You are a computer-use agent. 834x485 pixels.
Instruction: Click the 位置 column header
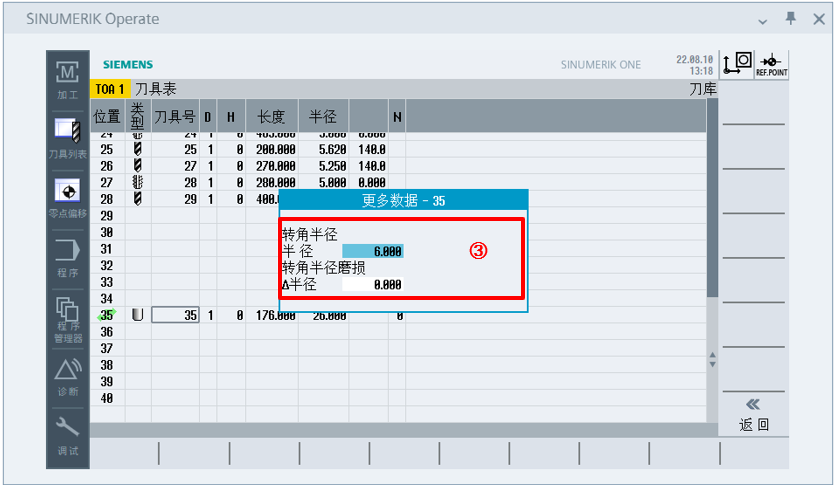click(107, 116)
